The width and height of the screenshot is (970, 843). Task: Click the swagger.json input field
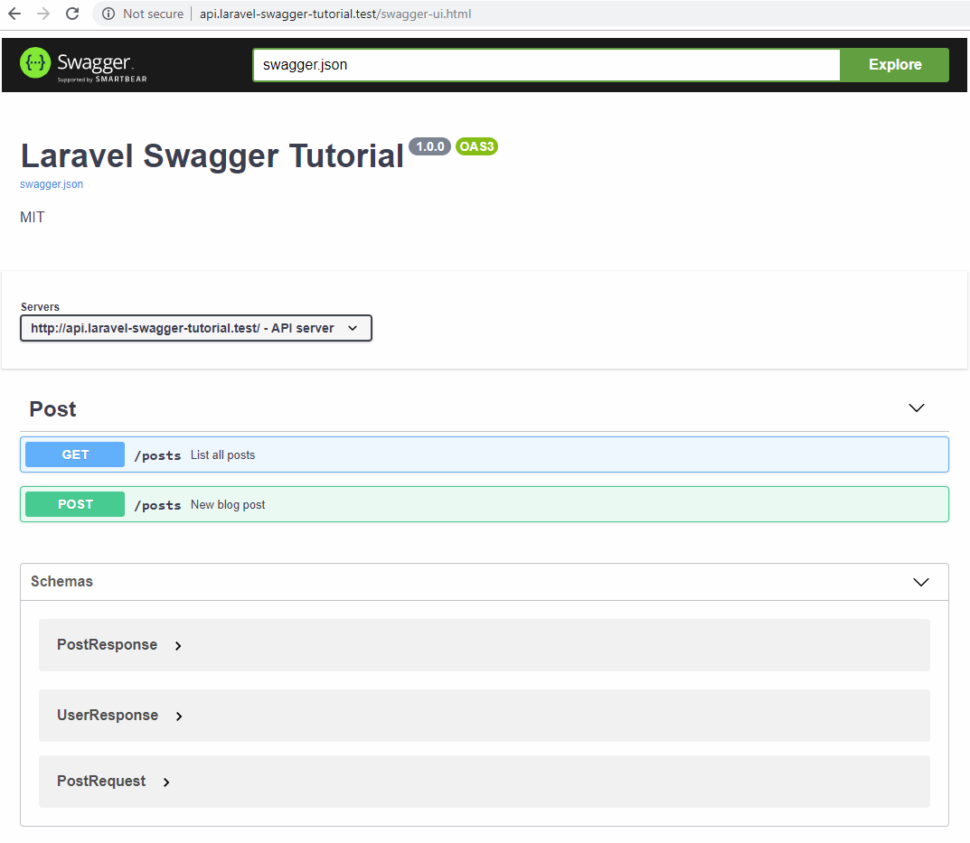[x=545, y=65]
